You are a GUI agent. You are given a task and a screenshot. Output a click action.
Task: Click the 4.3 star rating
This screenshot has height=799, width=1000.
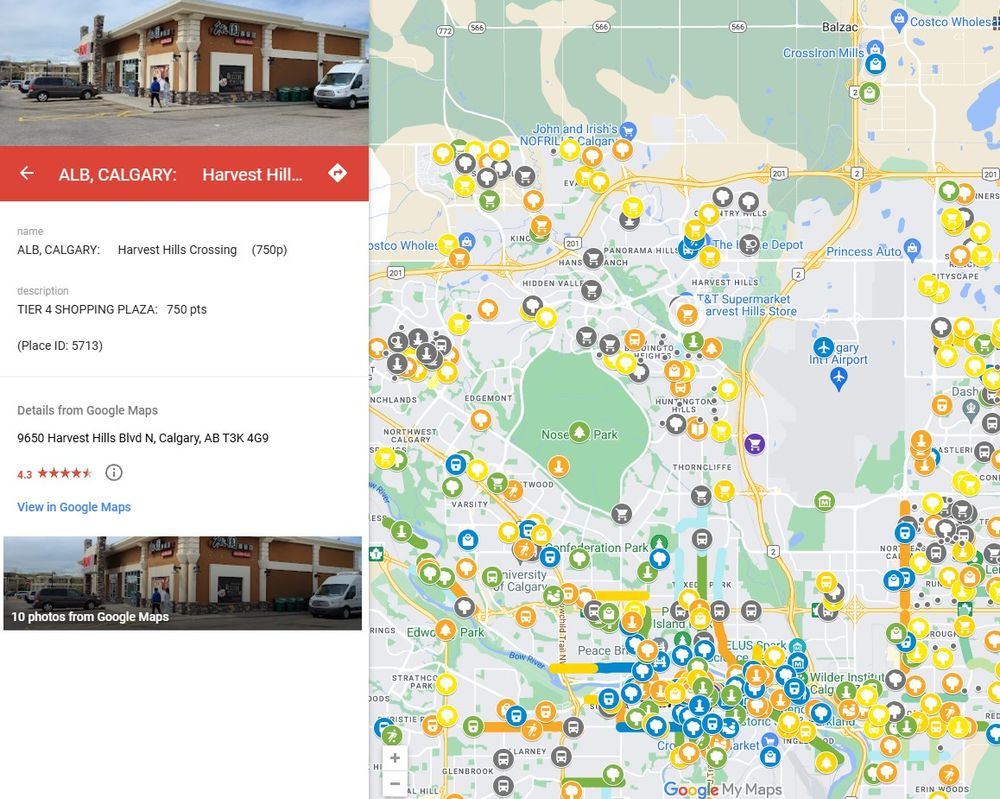(55, 473)
